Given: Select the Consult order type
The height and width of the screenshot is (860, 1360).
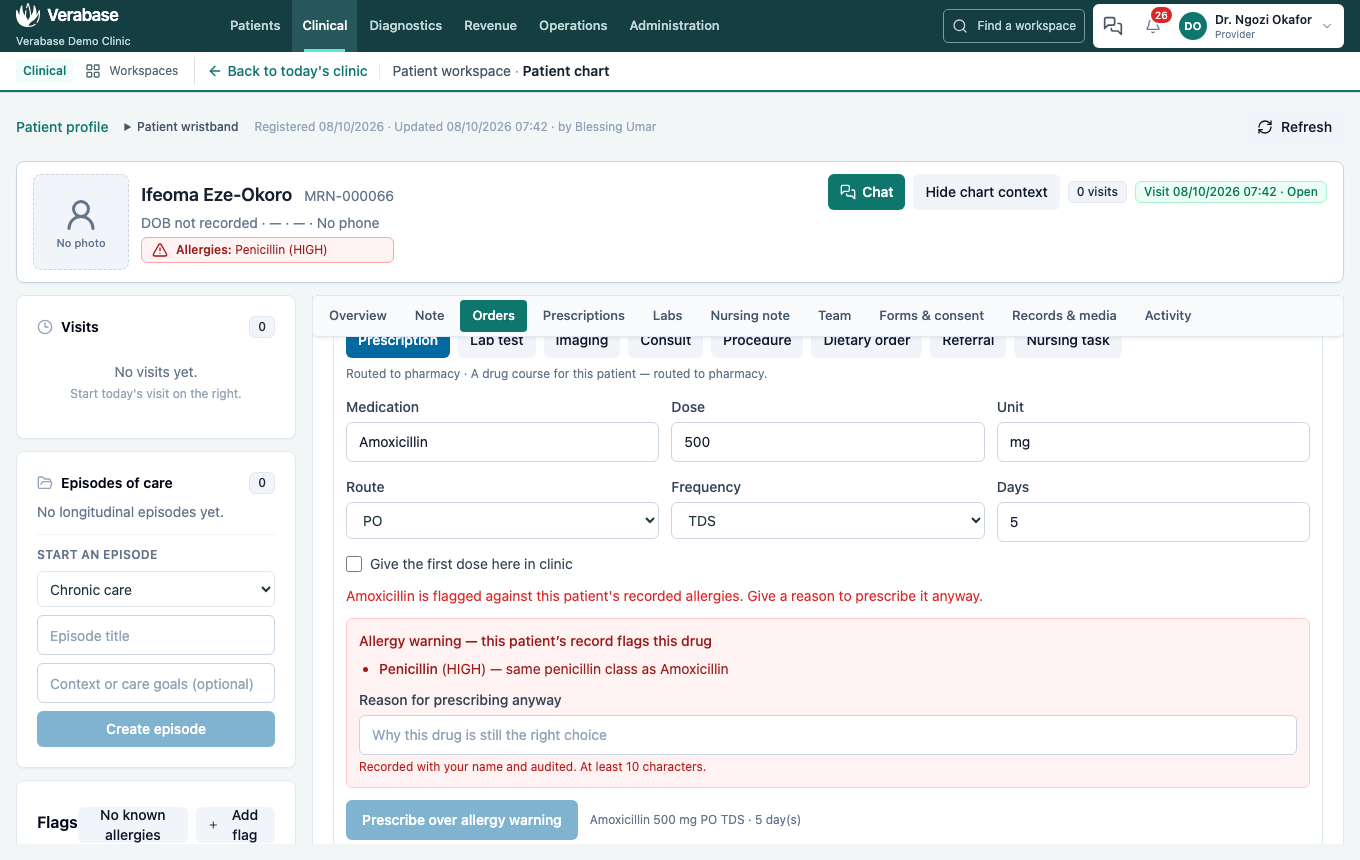Looking at the screenshot, I should click(x=666, y=344).
